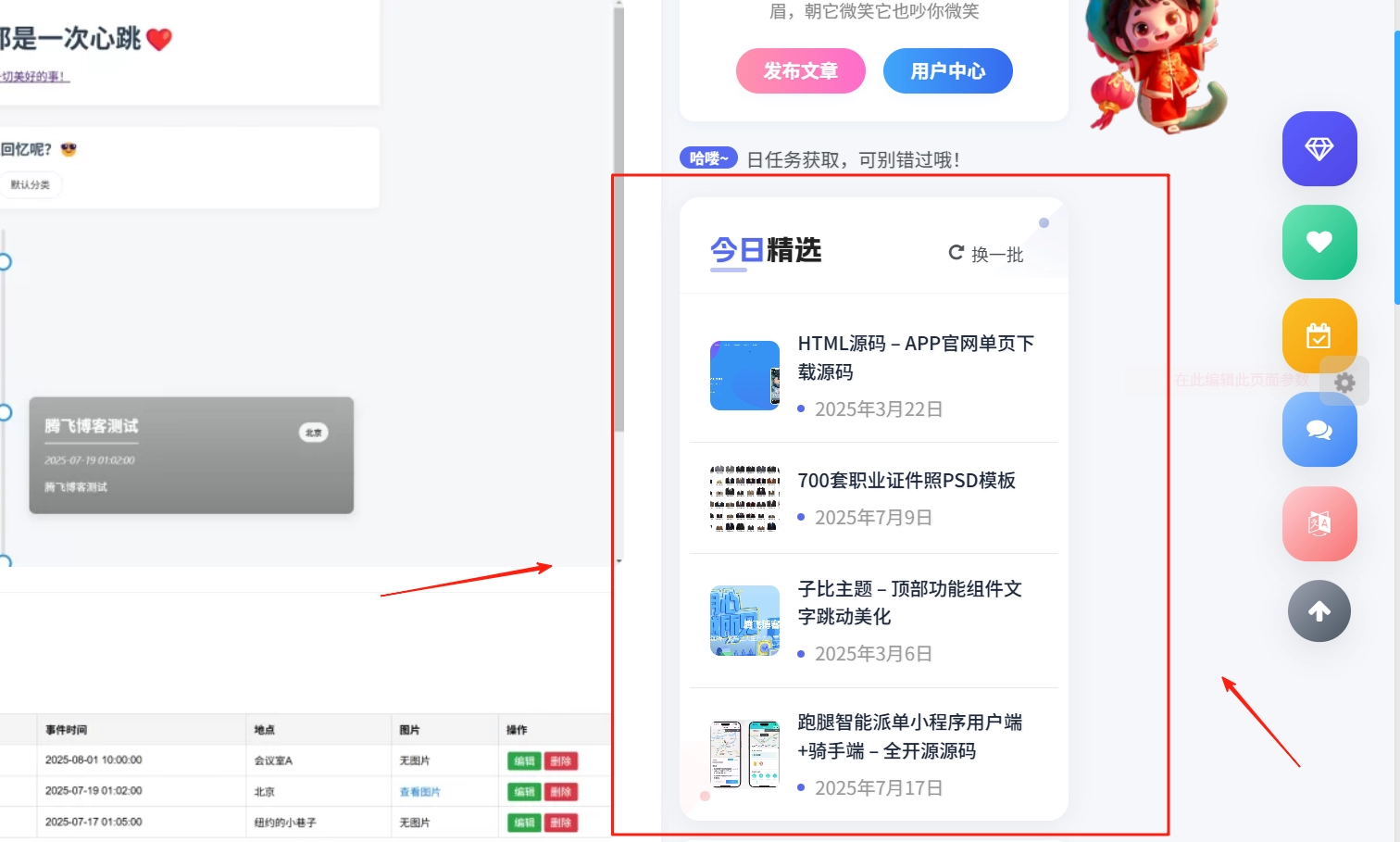This screenshot has width=1400, height=842.
Task: Open the comments chat bubble icon
Action: (x=1319, y=430)
